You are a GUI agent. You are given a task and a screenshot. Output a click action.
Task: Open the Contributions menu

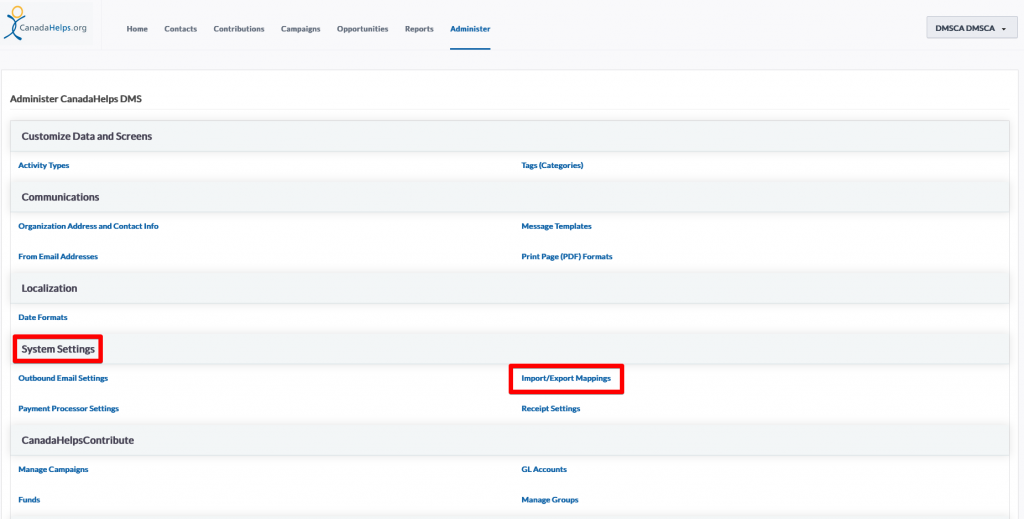[239, 29]
